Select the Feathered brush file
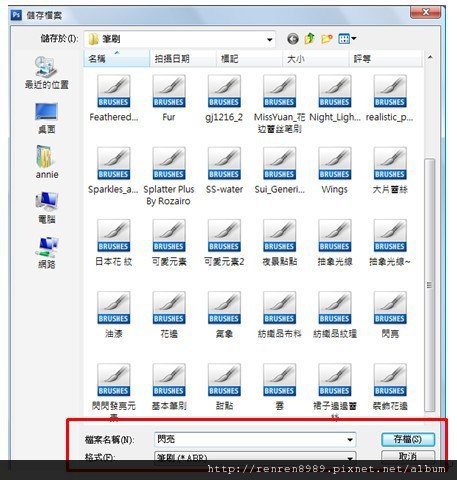Screen dimensions: 457x480 (113, 99)
